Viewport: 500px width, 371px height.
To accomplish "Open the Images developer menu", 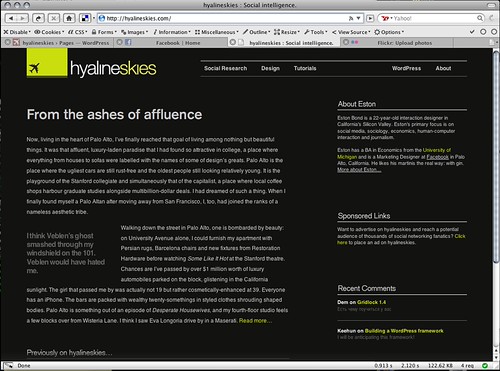I will pos(134,32).
